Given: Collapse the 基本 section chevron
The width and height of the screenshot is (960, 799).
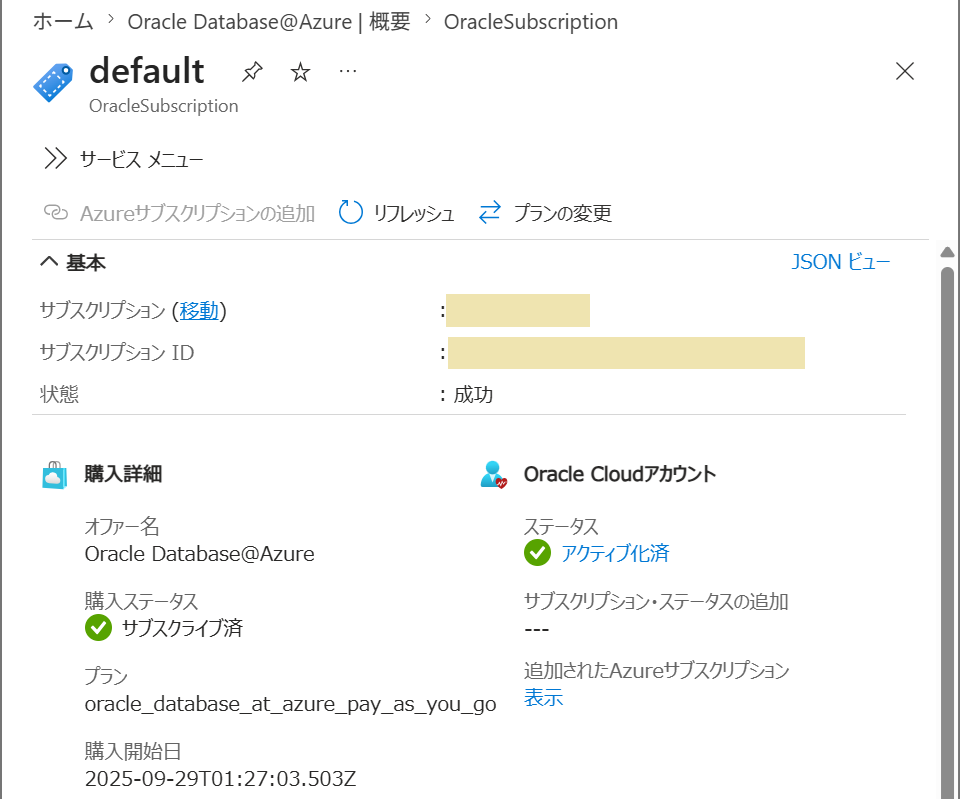Looking at the screenshot, I should coord(49,262).
